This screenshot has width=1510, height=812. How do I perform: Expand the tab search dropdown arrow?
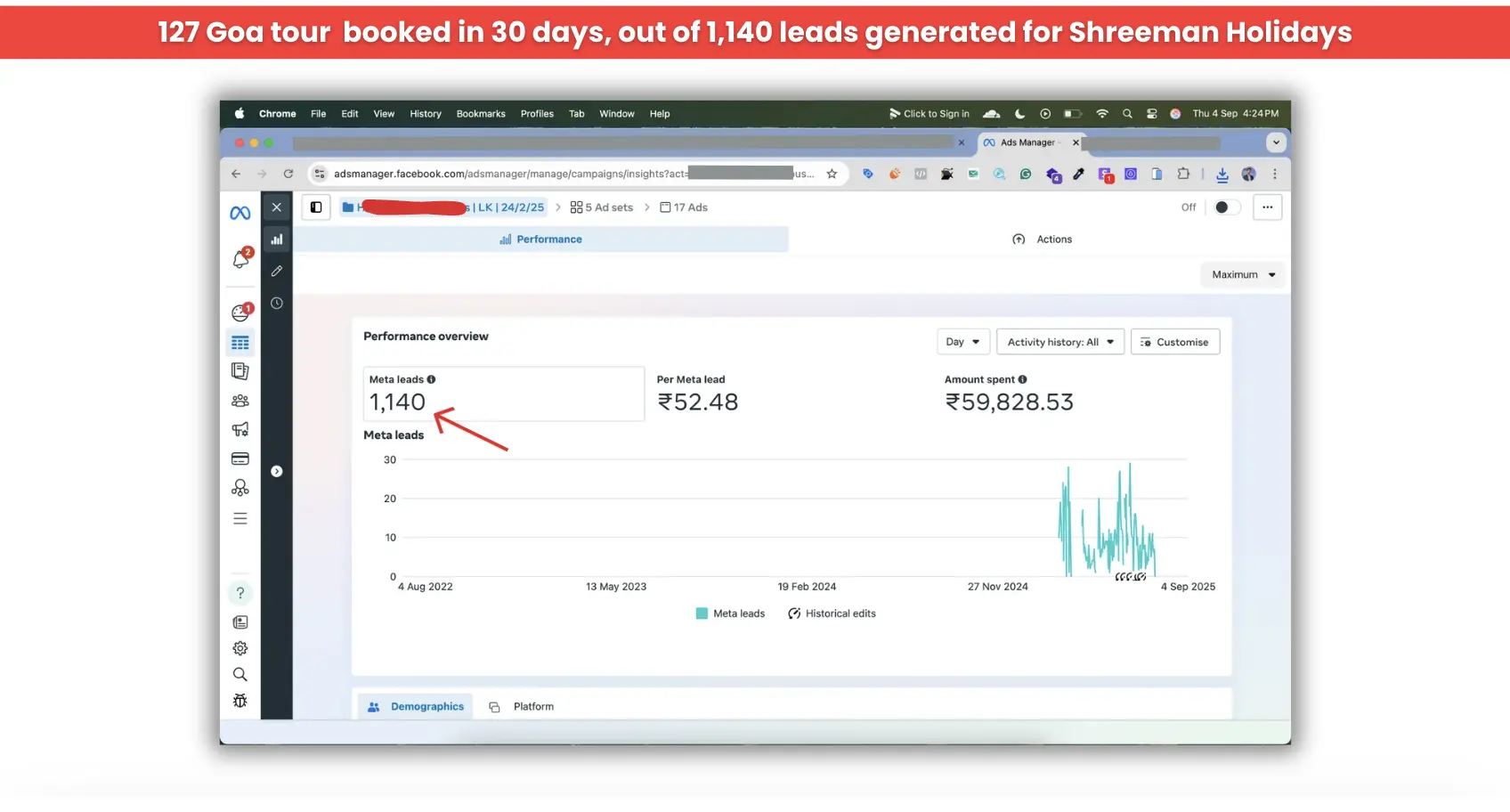[1276, 142]
